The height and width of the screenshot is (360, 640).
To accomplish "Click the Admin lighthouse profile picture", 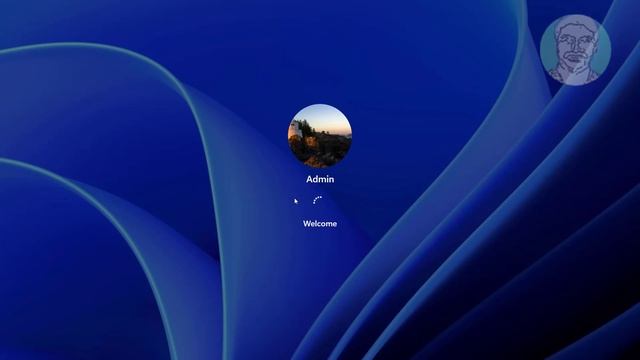I will coord(320,136).
